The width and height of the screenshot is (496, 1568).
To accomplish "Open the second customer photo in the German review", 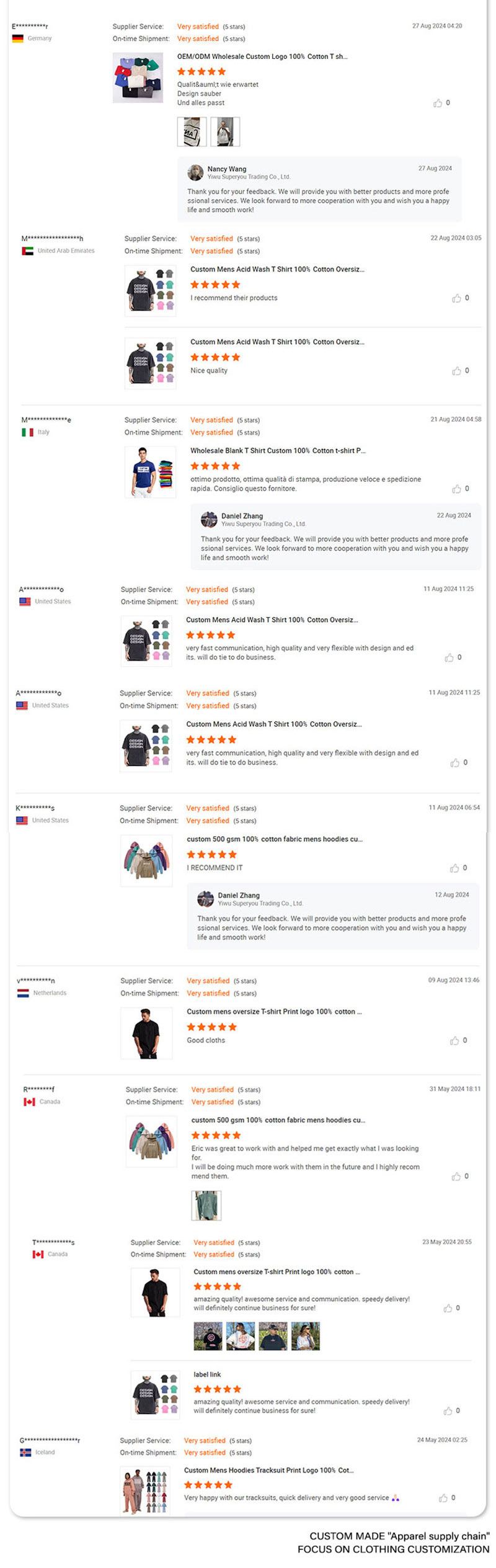I will point(225,131).
